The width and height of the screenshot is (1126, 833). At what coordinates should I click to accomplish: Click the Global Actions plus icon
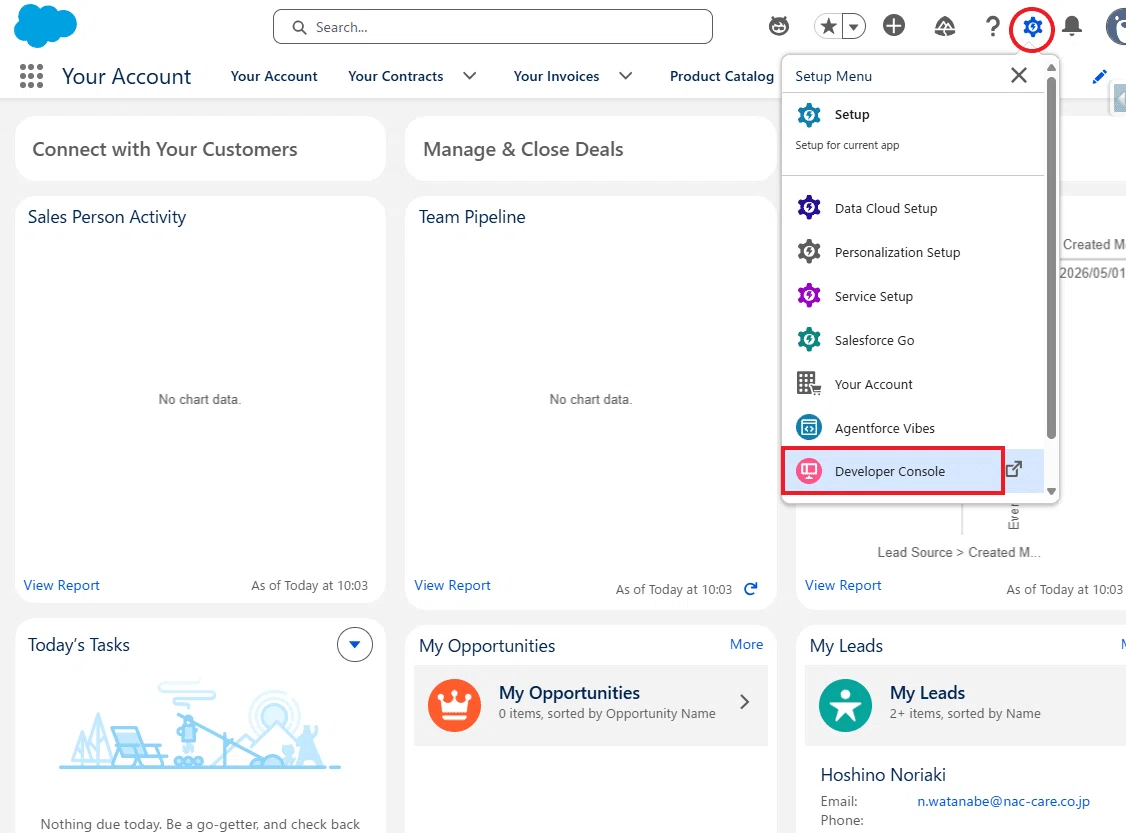pos(893,27)
